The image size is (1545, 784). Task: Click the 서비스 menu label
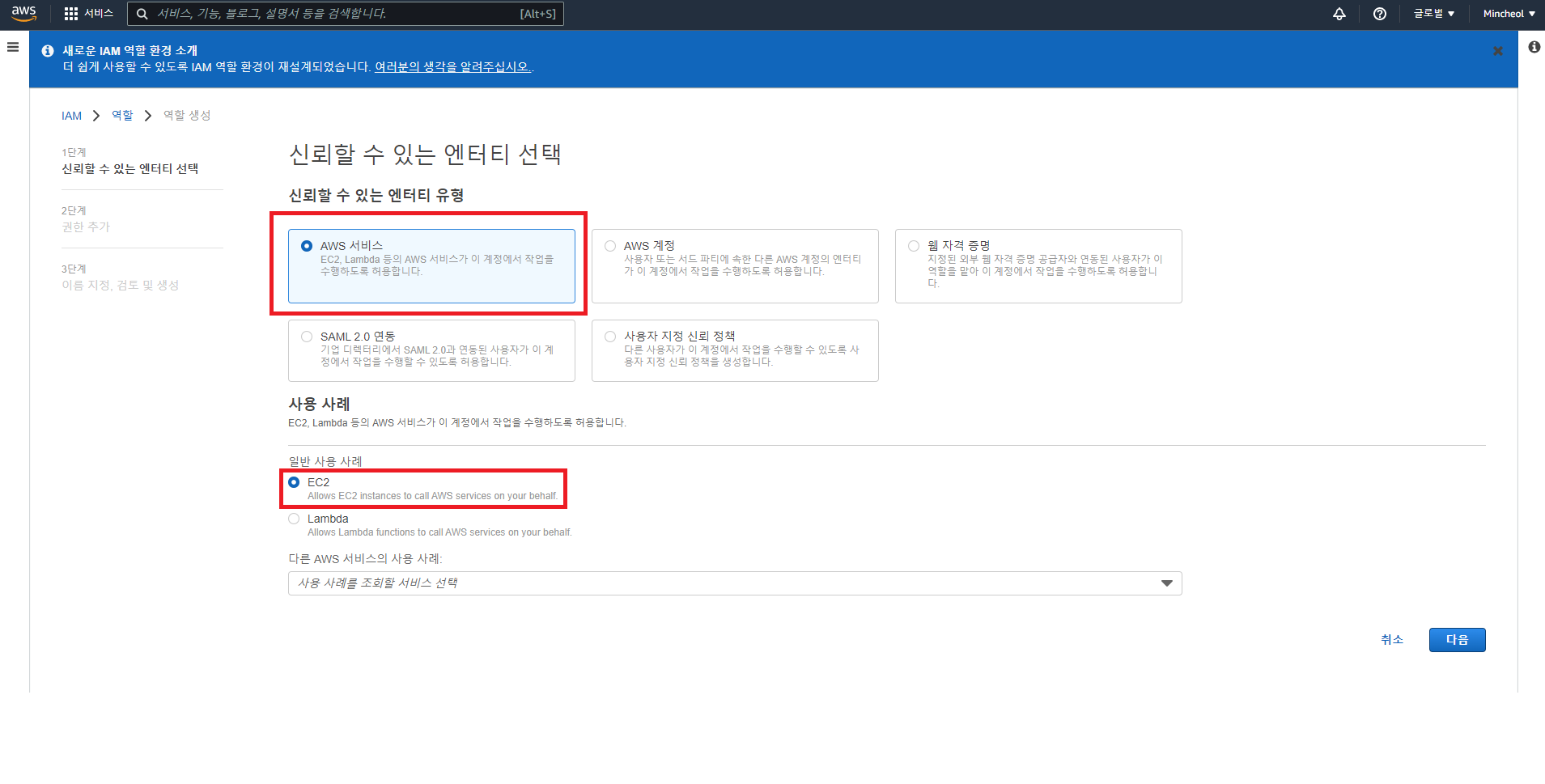click(99, 14)
